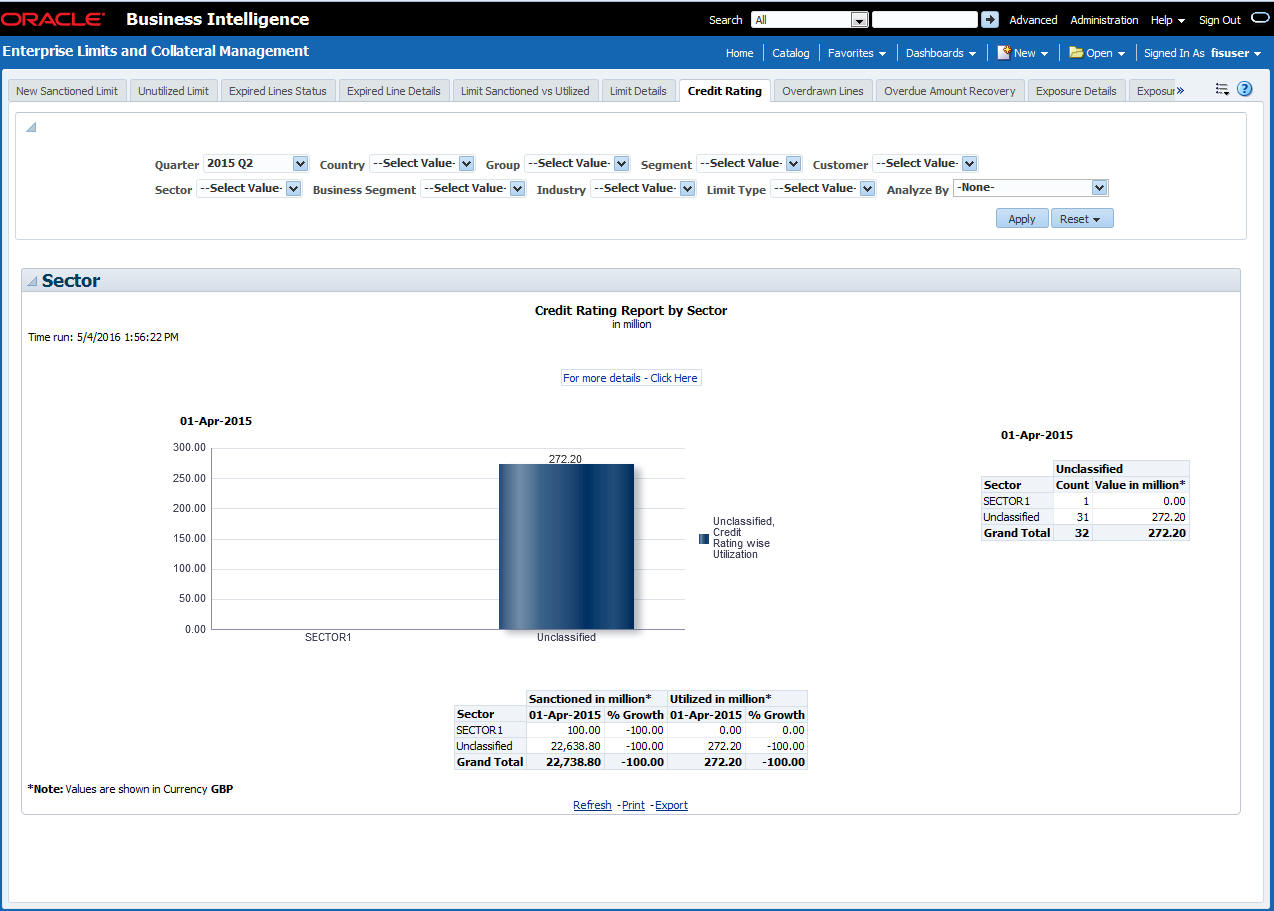Click SECTOR1 axis label in chart
This screenshot has width=1274, height=911.
(x=328, y=637)
